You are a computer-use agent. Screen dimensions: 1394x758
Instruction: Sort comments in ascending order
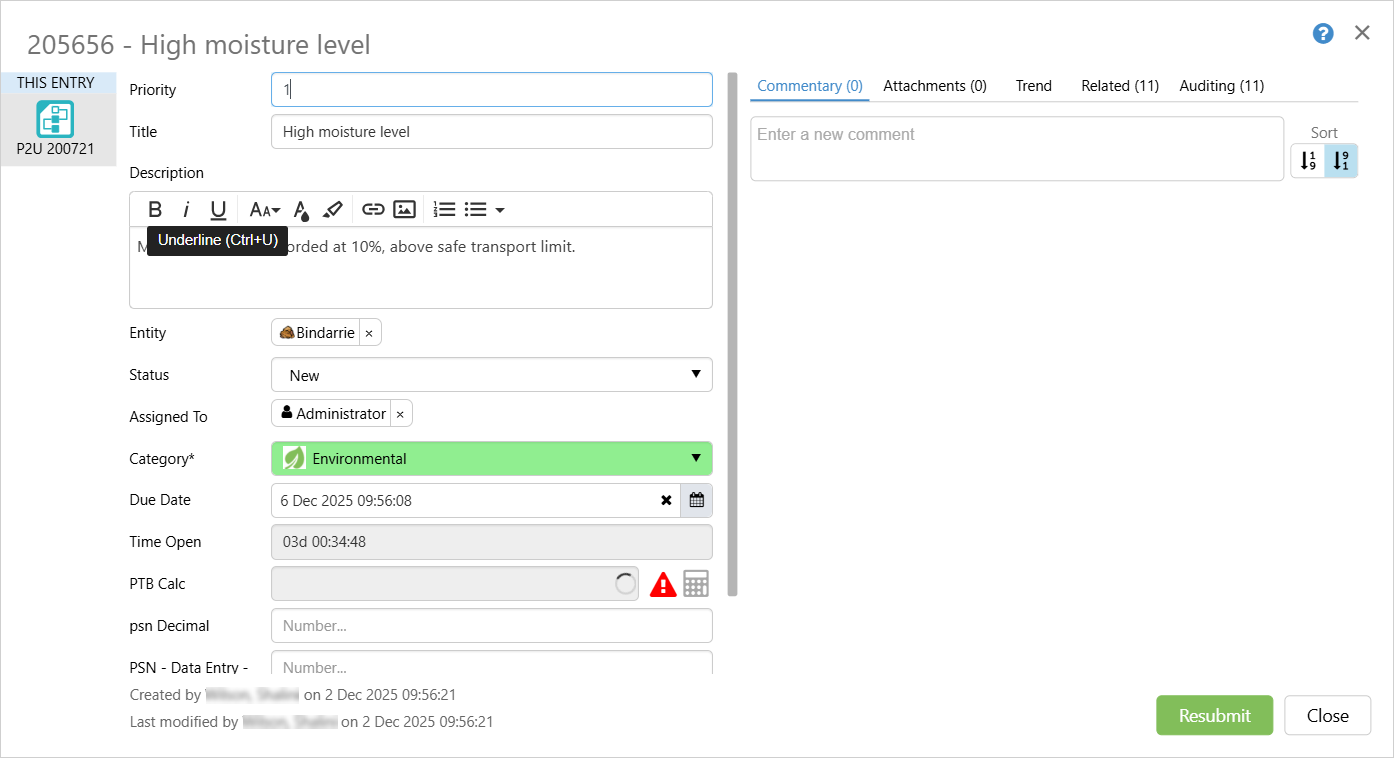pyautogui.click(x=1308, y=160)
